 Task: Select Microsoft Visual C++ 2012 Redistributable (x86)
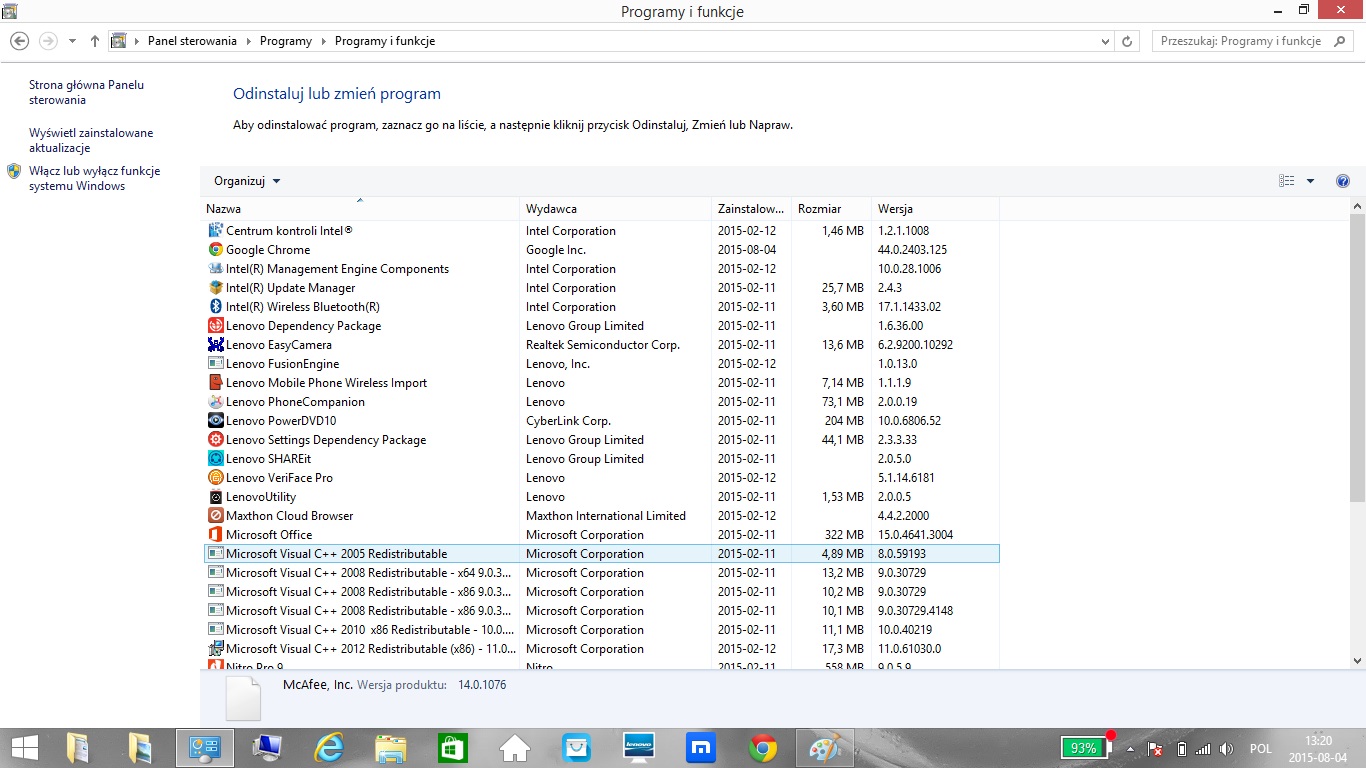[x=601, y=649]
